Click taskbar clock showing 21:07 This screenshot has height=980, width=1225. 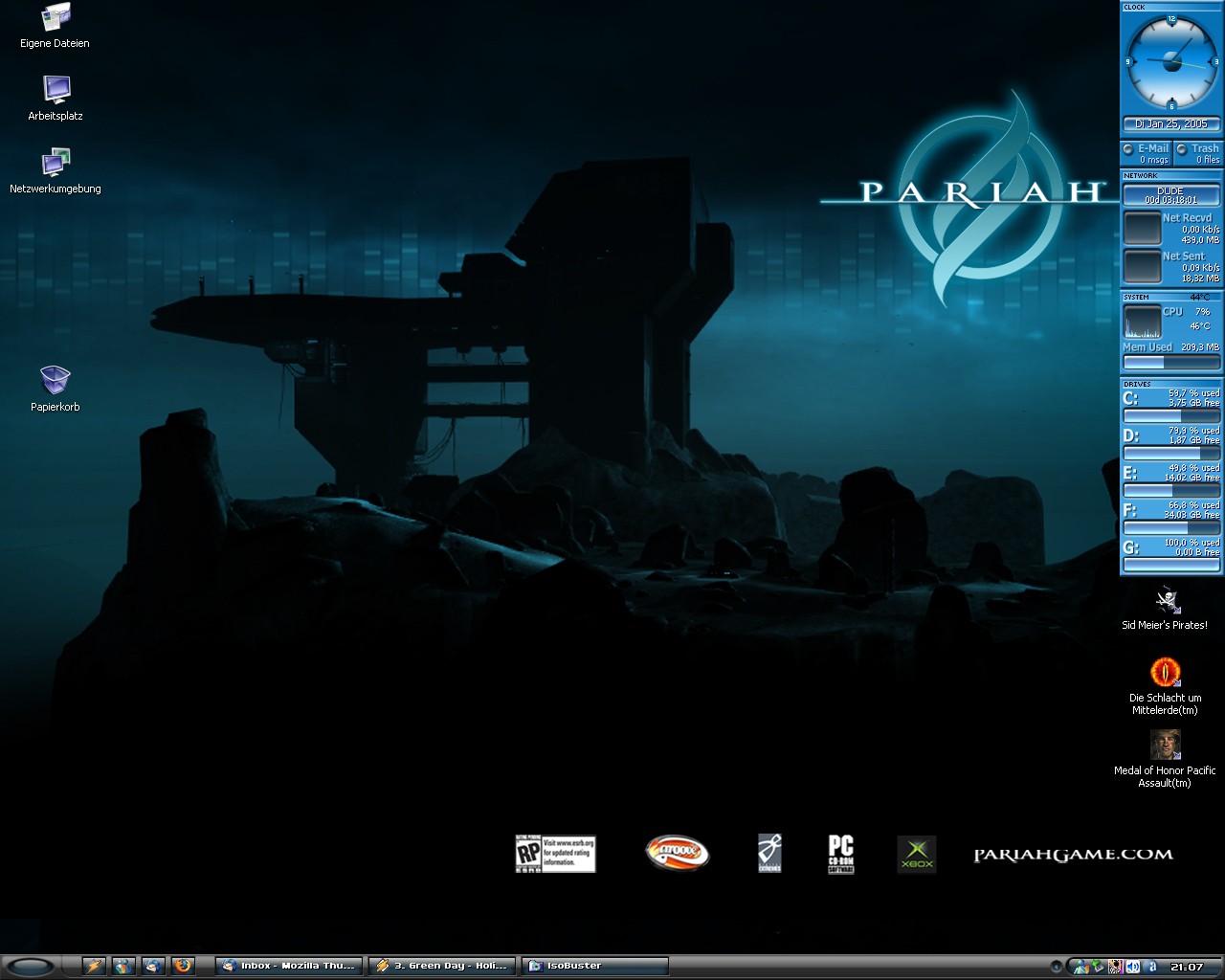point(1187,967)
